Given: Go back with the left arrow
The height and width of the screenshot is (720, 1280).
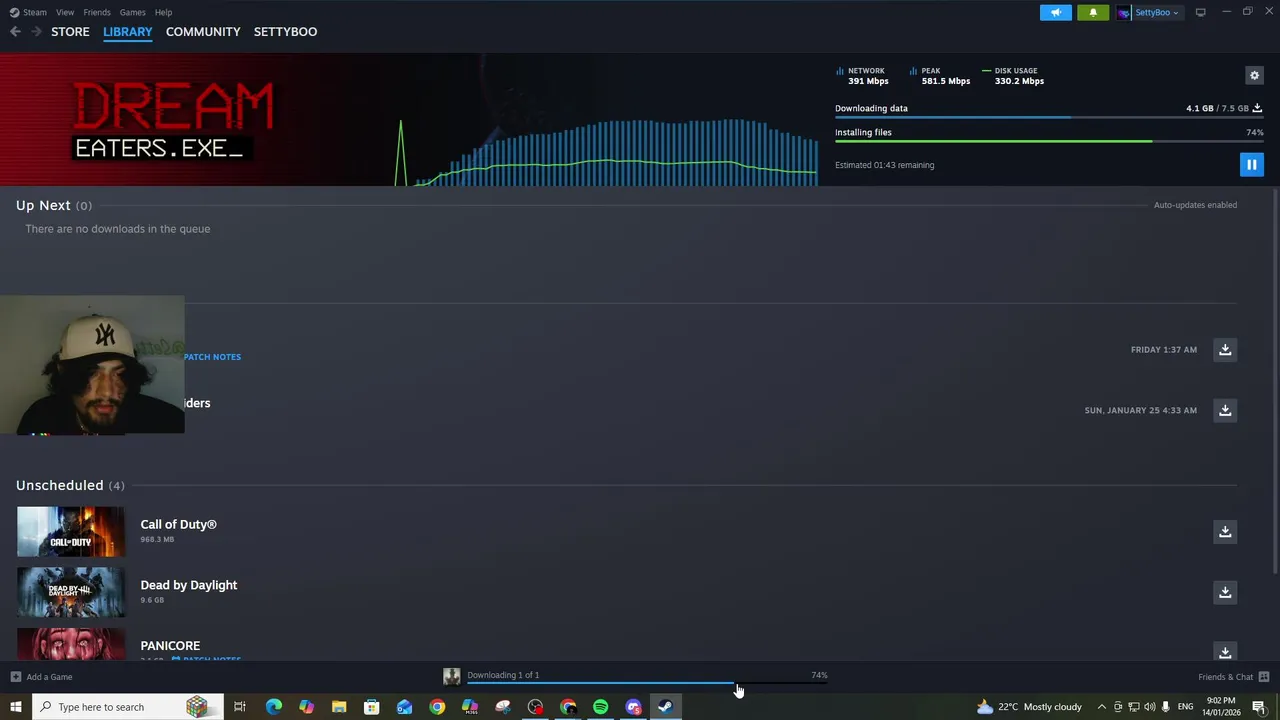Looking at the screenshot, I should coord(15,32).
